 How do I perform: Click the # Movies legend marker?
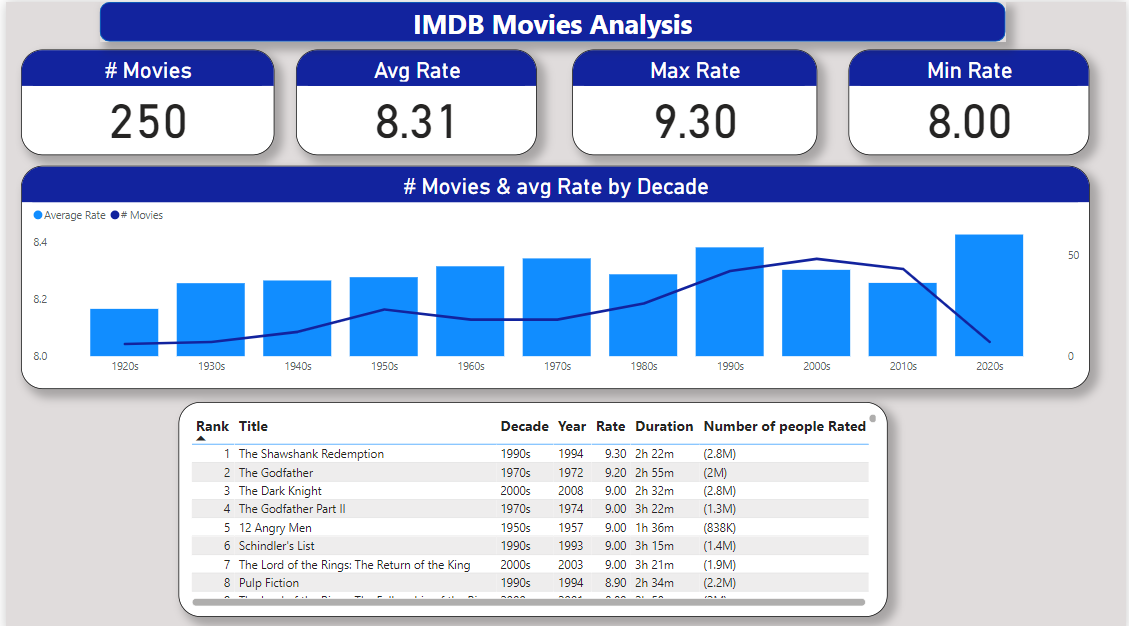(x=115, y=215)
